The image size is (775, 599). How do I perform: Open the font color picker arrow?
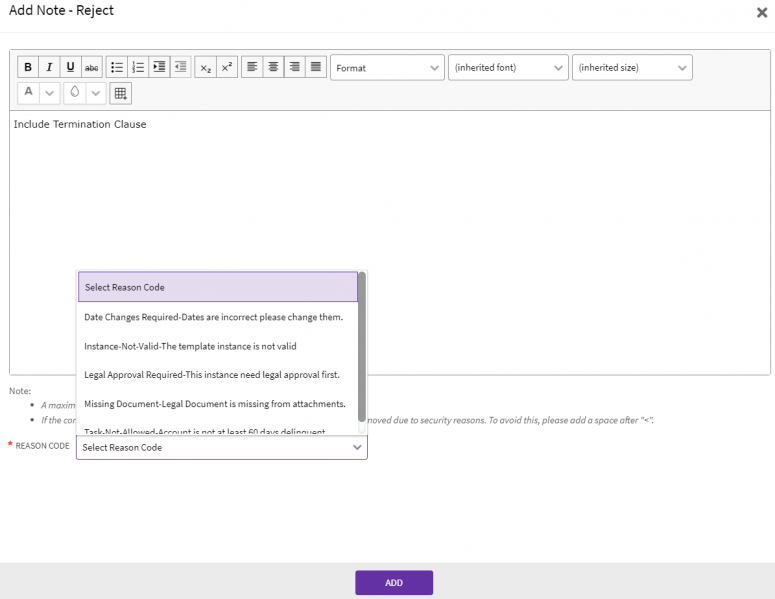50,93
